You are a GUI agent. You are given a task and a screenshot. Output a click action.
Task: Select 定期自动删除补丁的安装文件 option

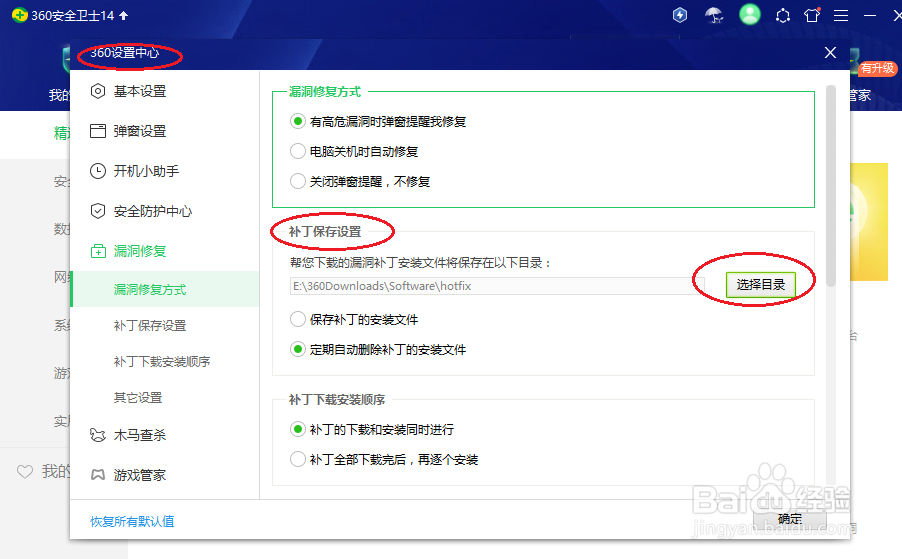point(379,349)
